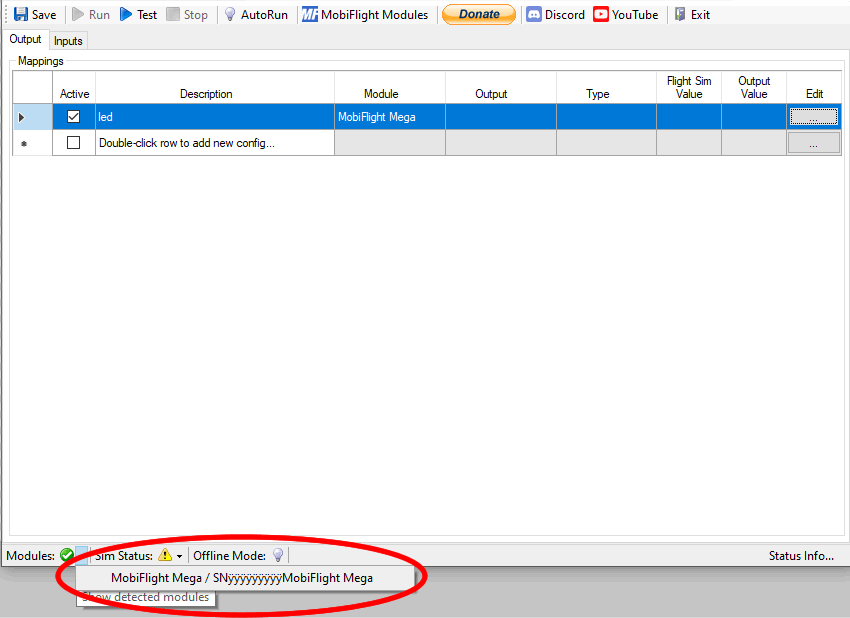Open MobiFlight Modules via the MF logo icon
The image size is (850, 618).
point(310,14)
